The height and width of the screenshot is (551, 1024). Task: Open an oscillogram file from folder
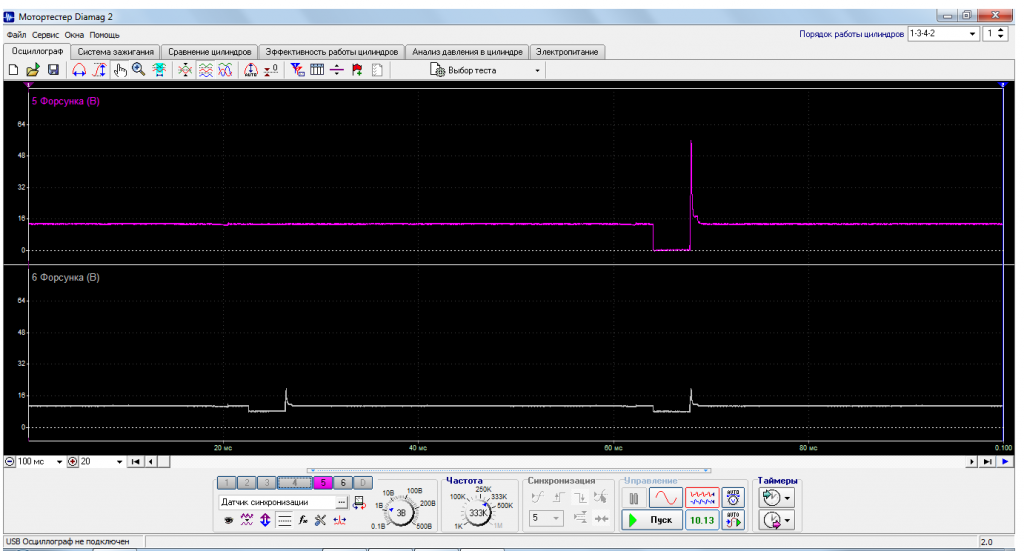(33, 70)
